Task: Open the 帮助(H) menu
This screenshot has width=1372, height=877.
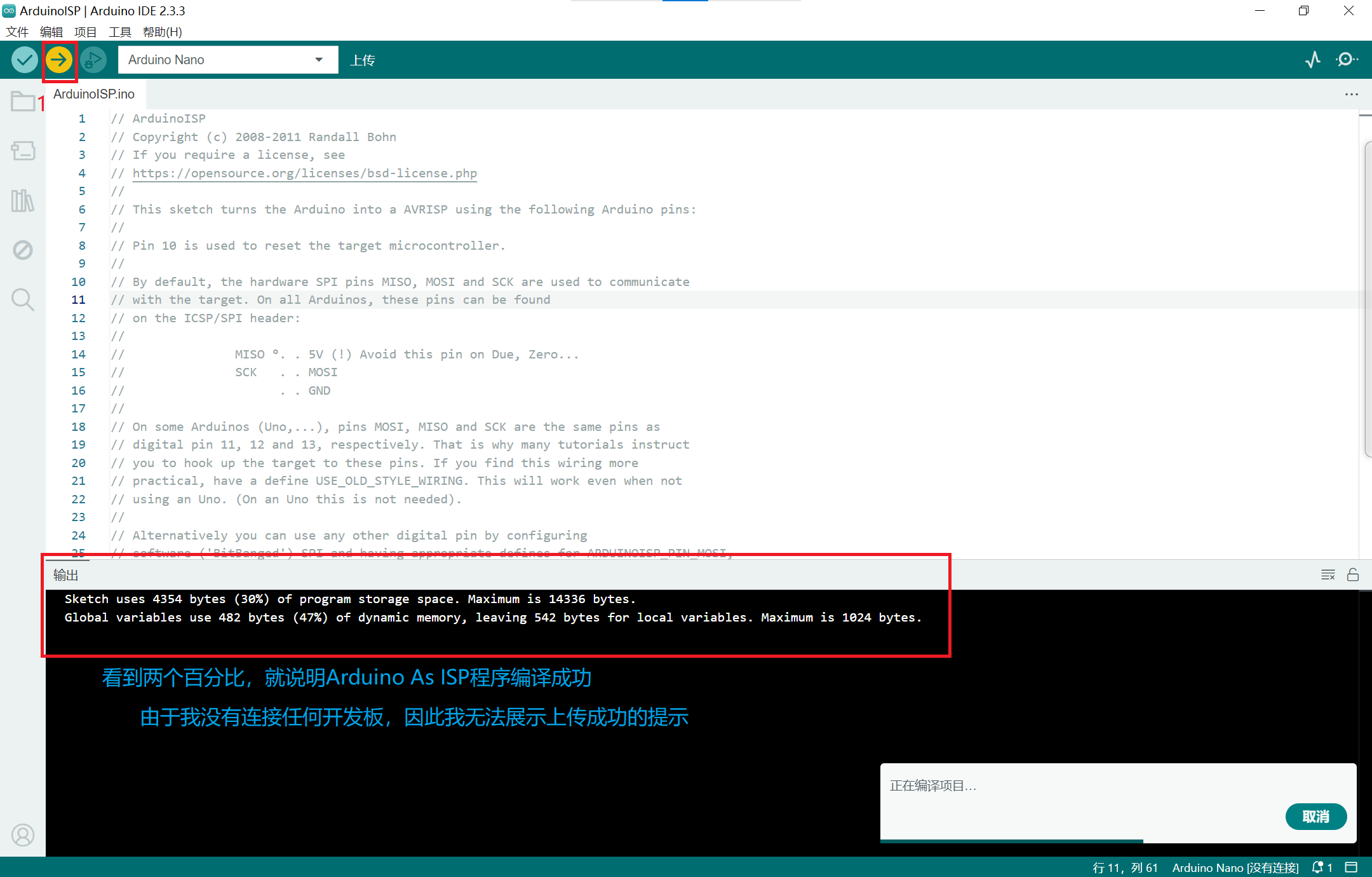Action: (163, 32)
